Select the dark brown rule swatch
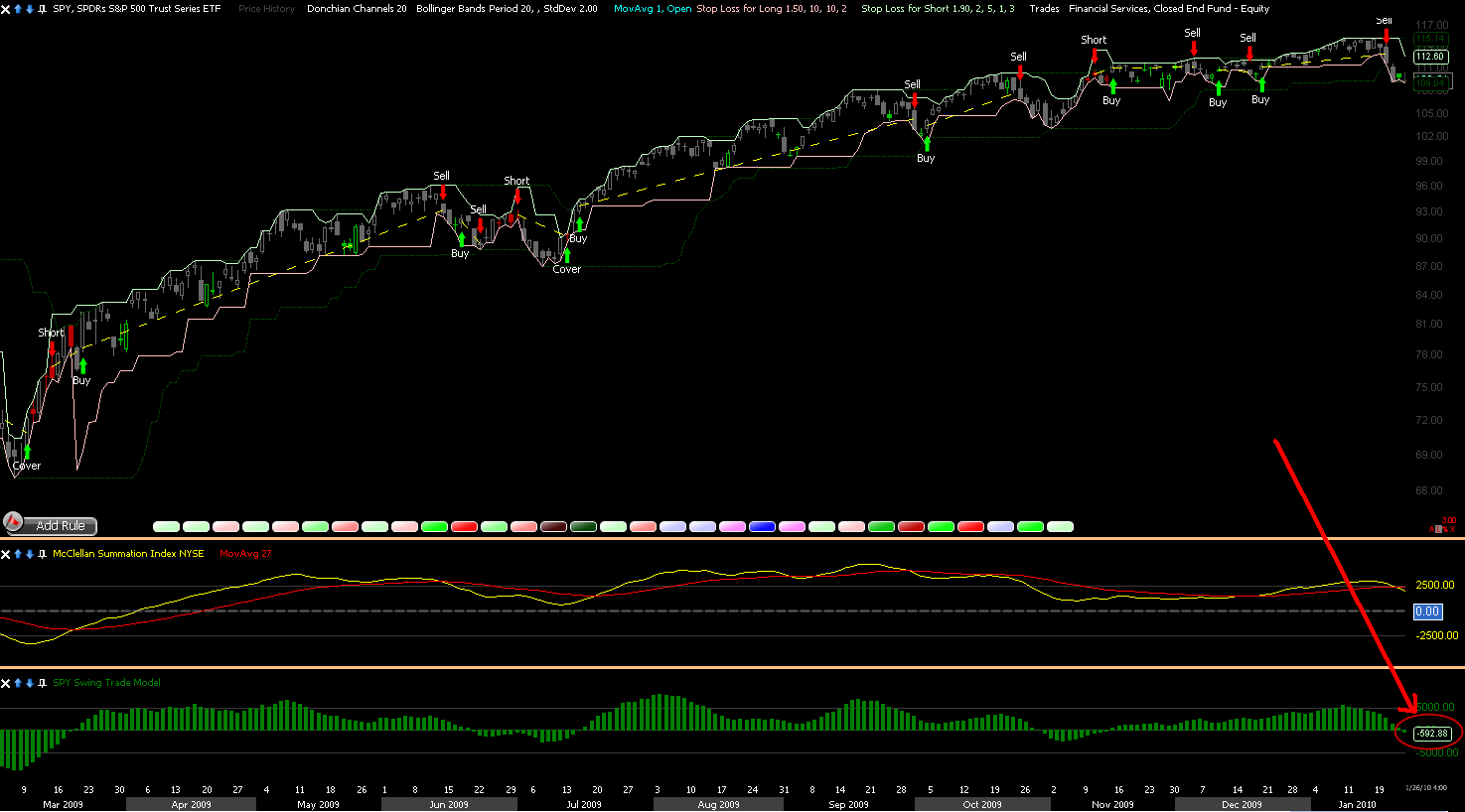This screenshot has width=1465, height=812. (553, 526)
